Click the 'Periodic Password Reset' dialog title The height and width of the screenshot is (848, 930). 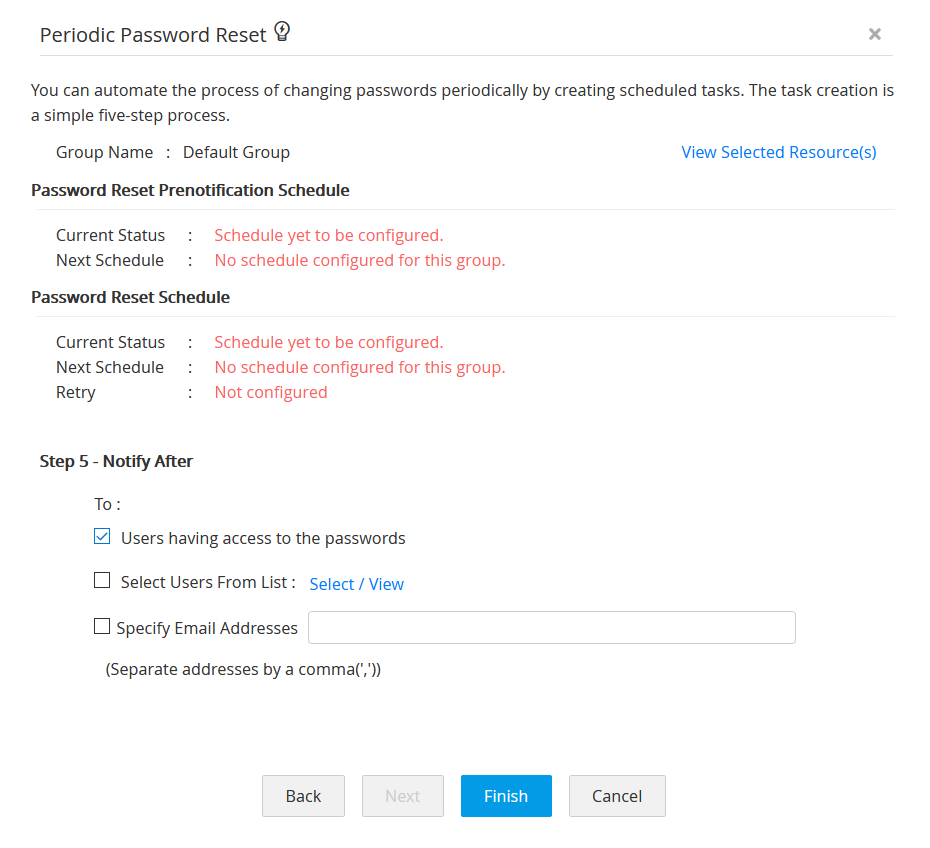[x=153, y=35]
